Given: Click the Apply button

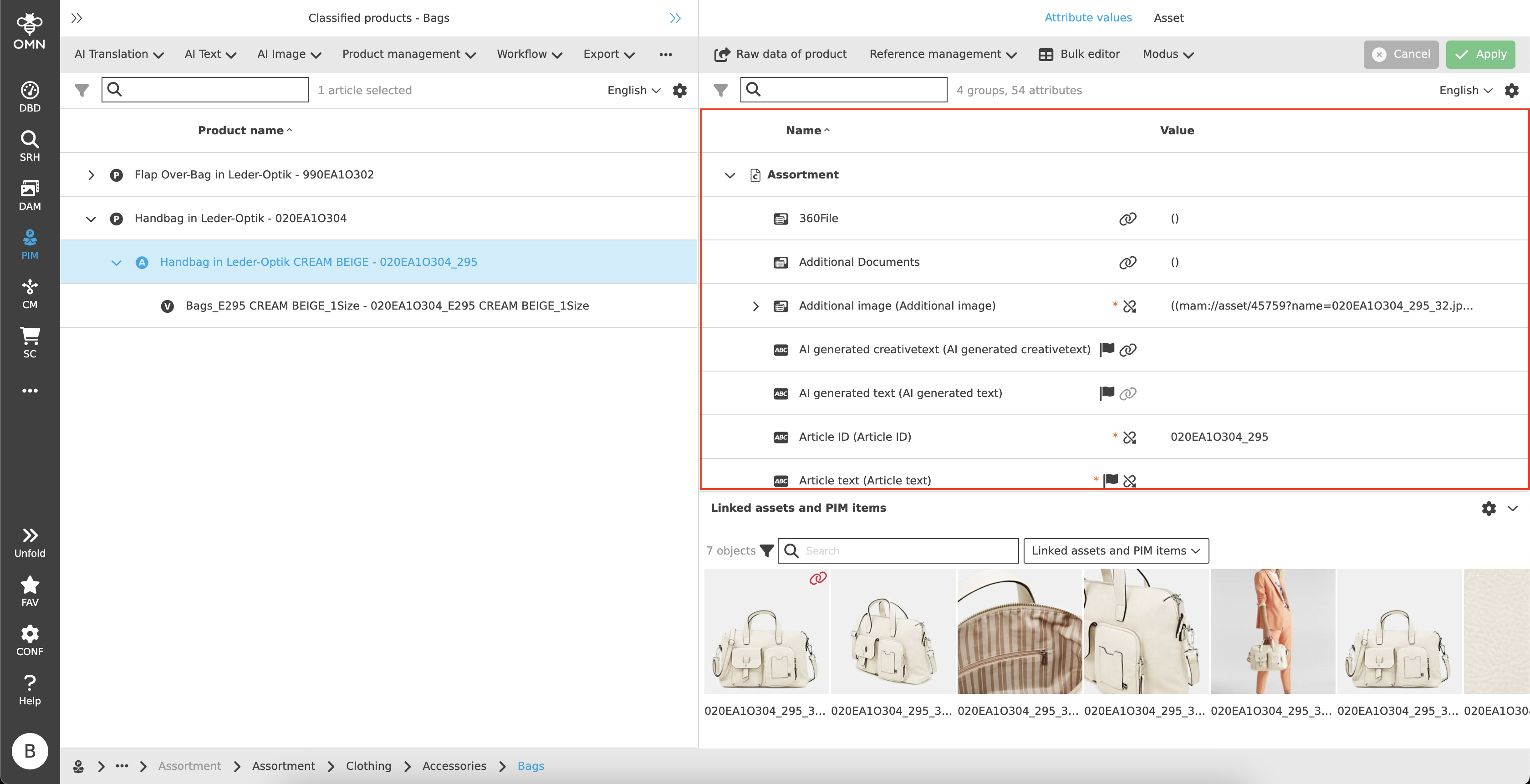Looking at the screenshot, I should pyautogui.click(x=1480, y=54).
